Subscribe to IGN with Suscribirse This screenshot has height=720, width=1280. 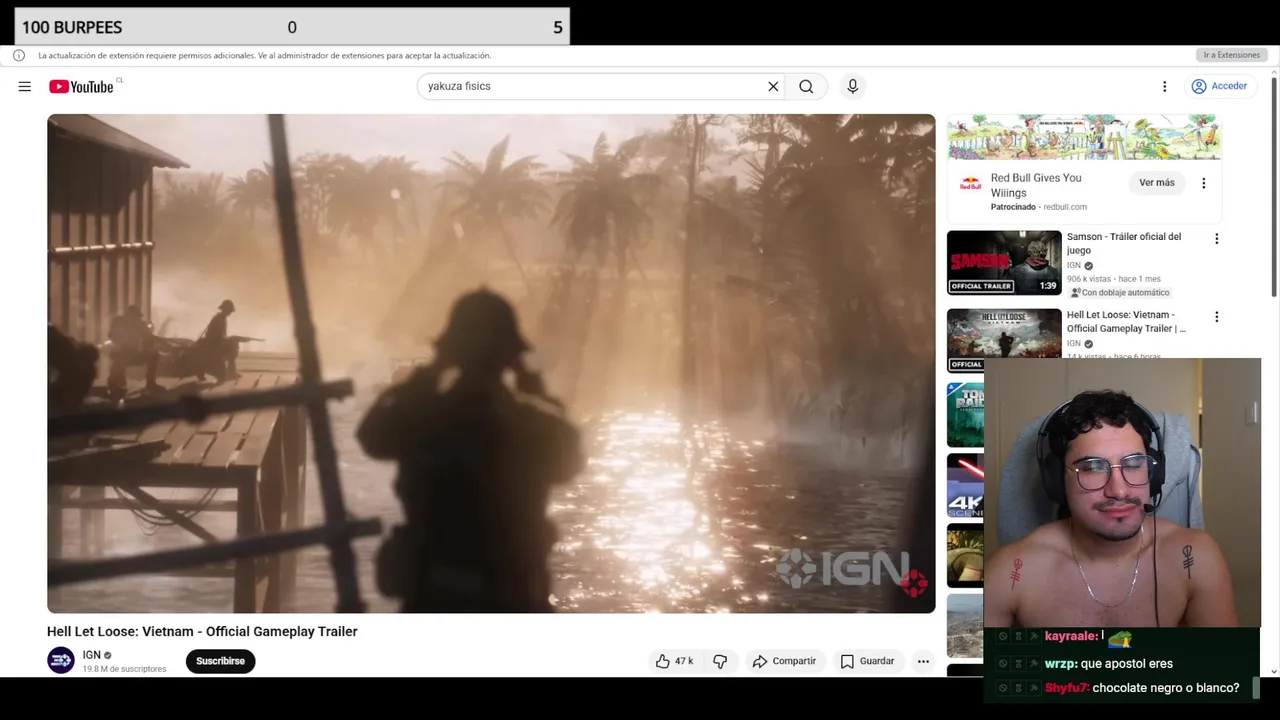click(220, 661)
